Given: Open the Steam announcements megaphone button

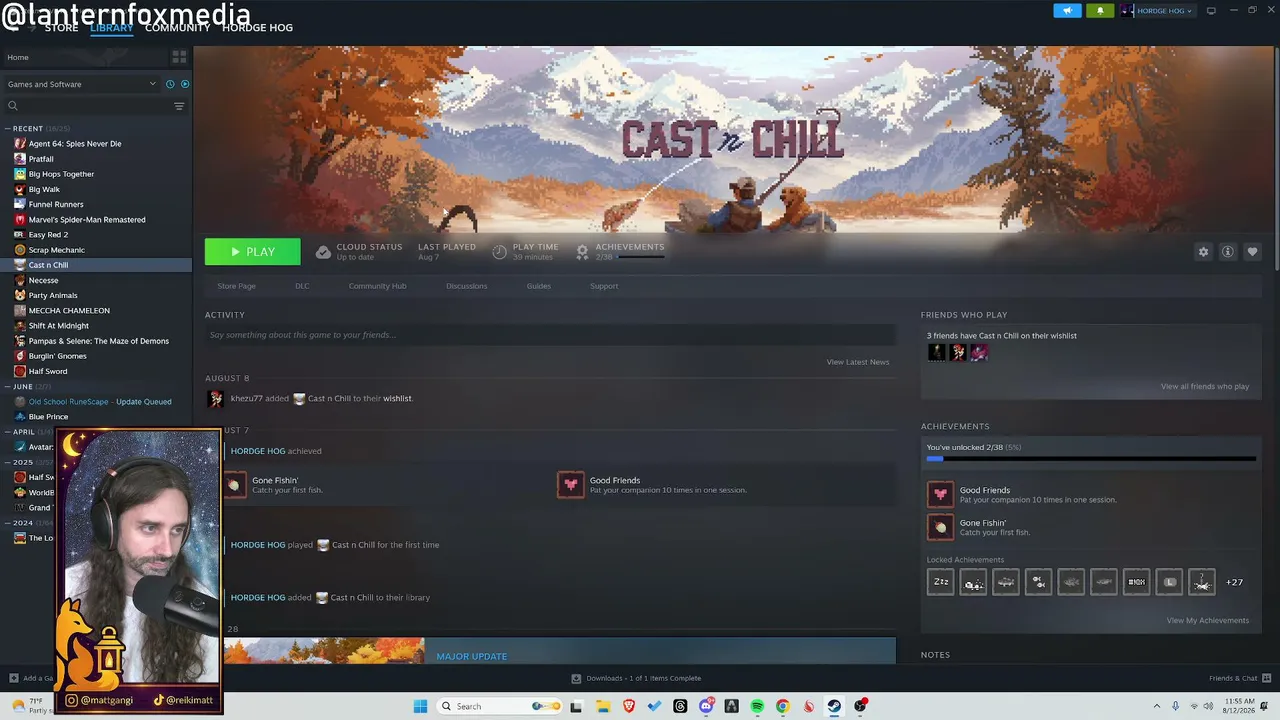Looking at the screenshot, I should 1067,11.
